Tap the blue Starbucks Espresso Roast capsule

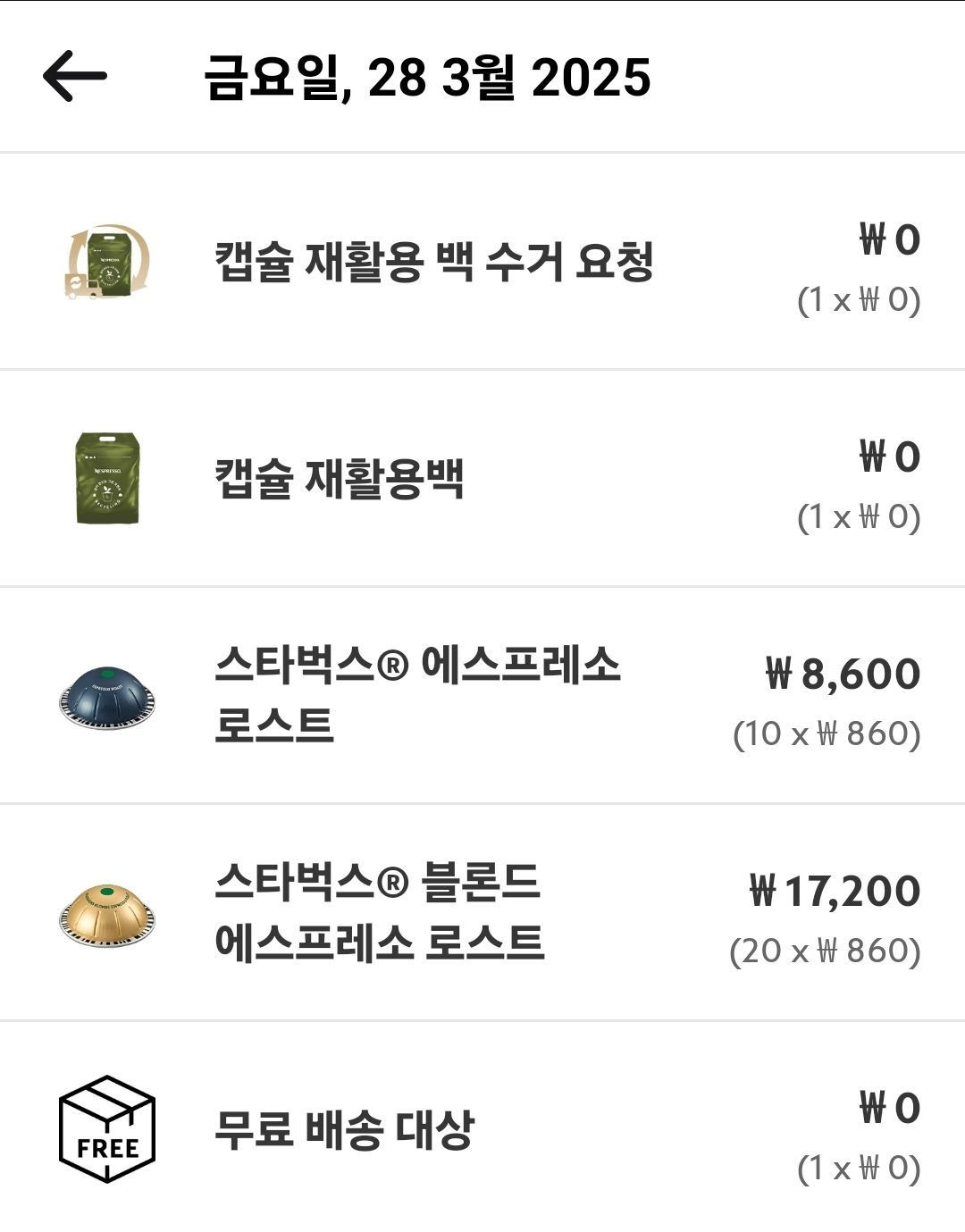pyautogui.click(x=108, y=696)
